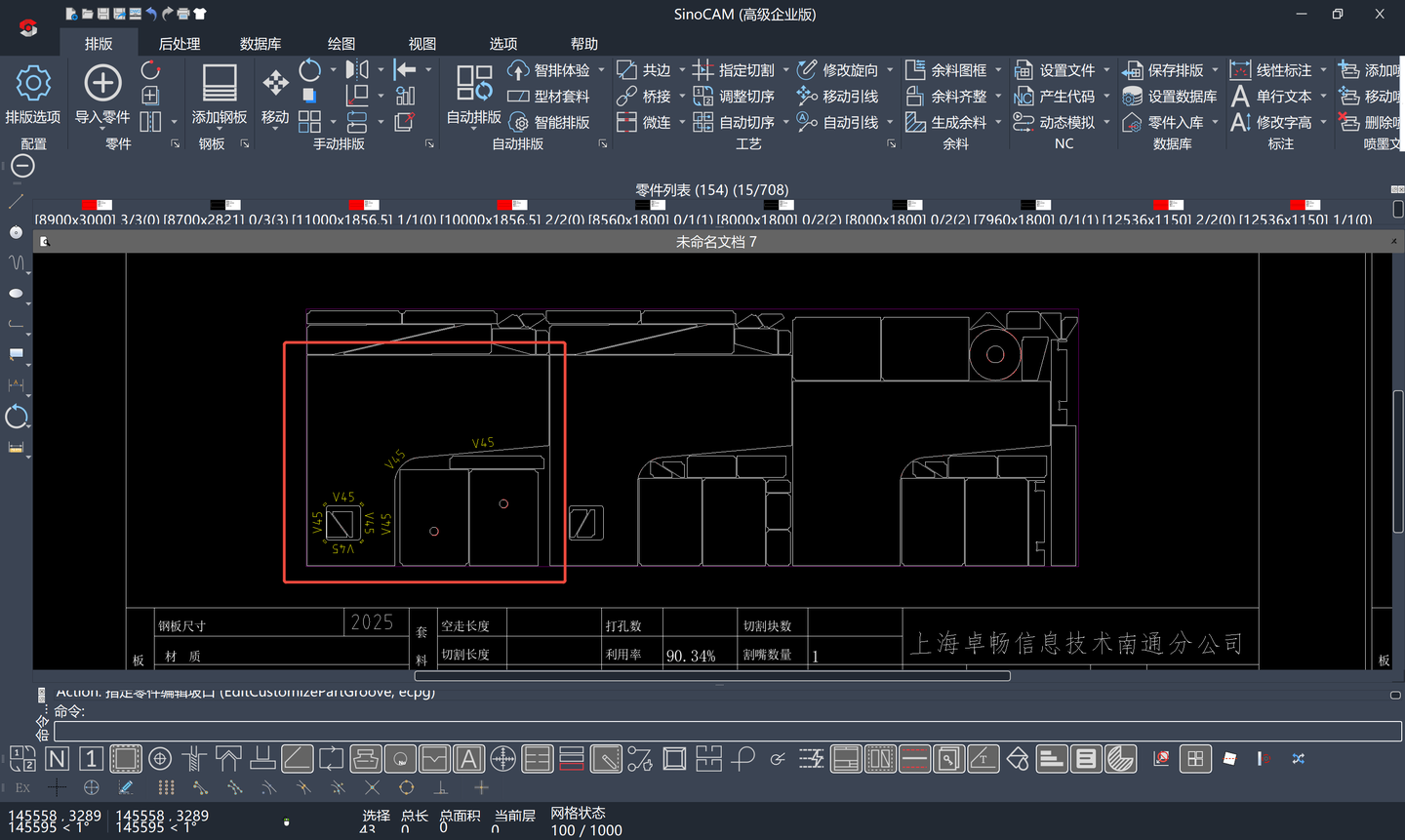Click the undo arrow in quick access toolbar

[x=151, y=14]
